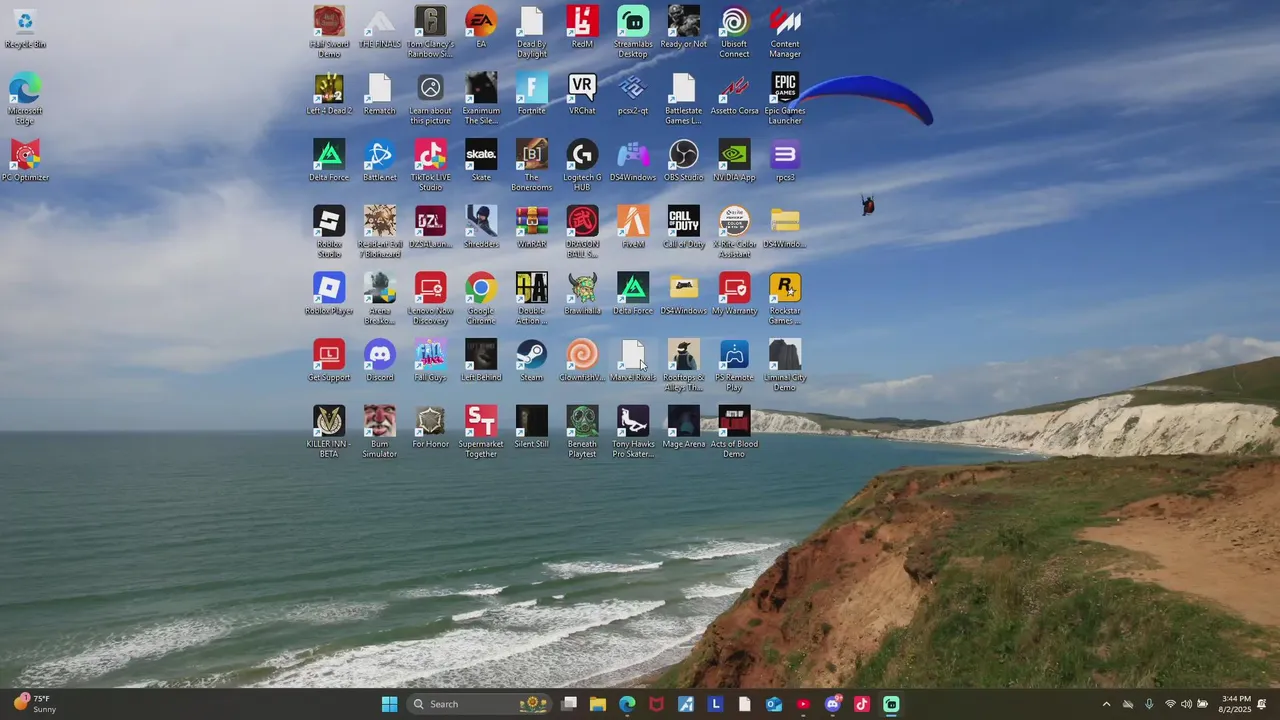This screenshot has width=1280, height=720.
Task: Open the Recycle Bin desktop icon
Action: 25,28
